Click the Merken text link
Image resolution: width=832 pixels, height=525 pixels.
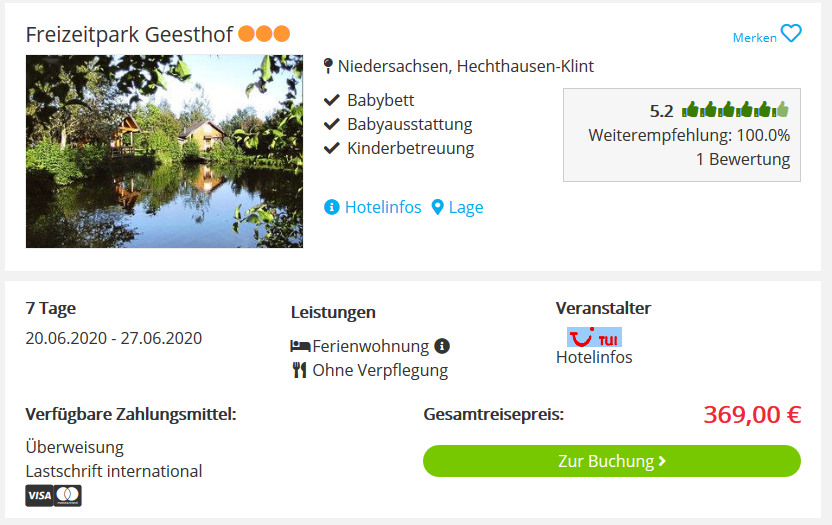click(755, 38)
